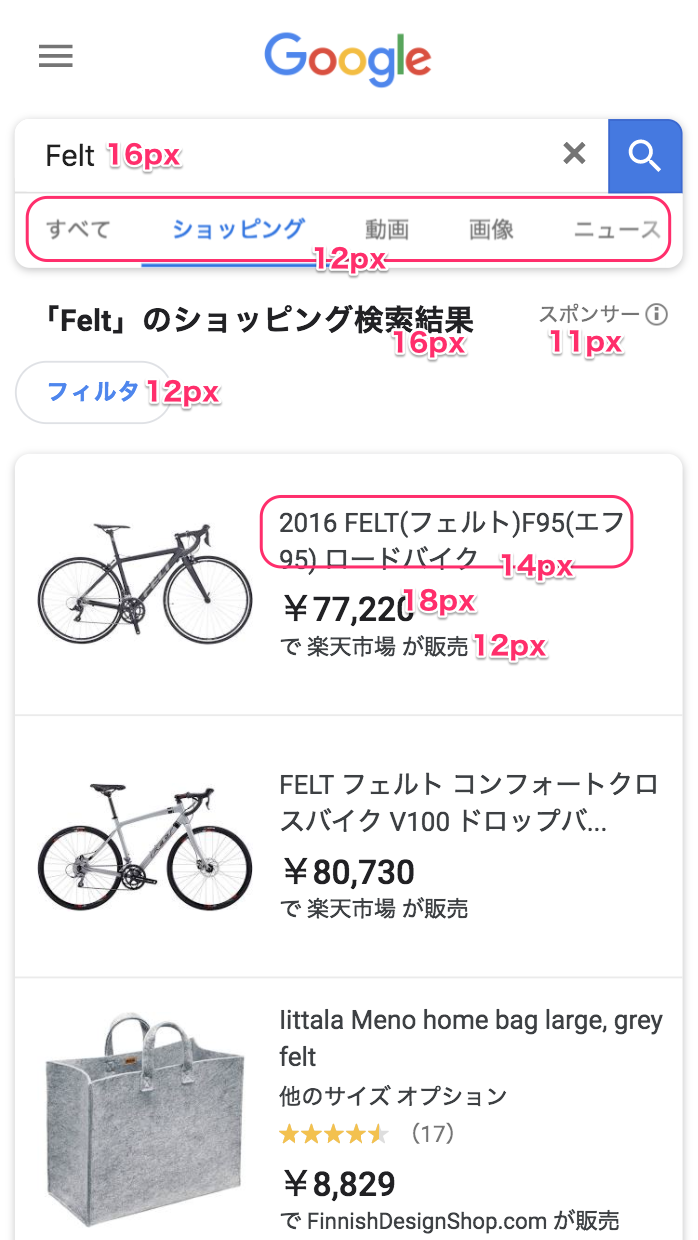Open the hamburger menu
The height and width of the screenshot is (1240, 698).
point(56,56)
